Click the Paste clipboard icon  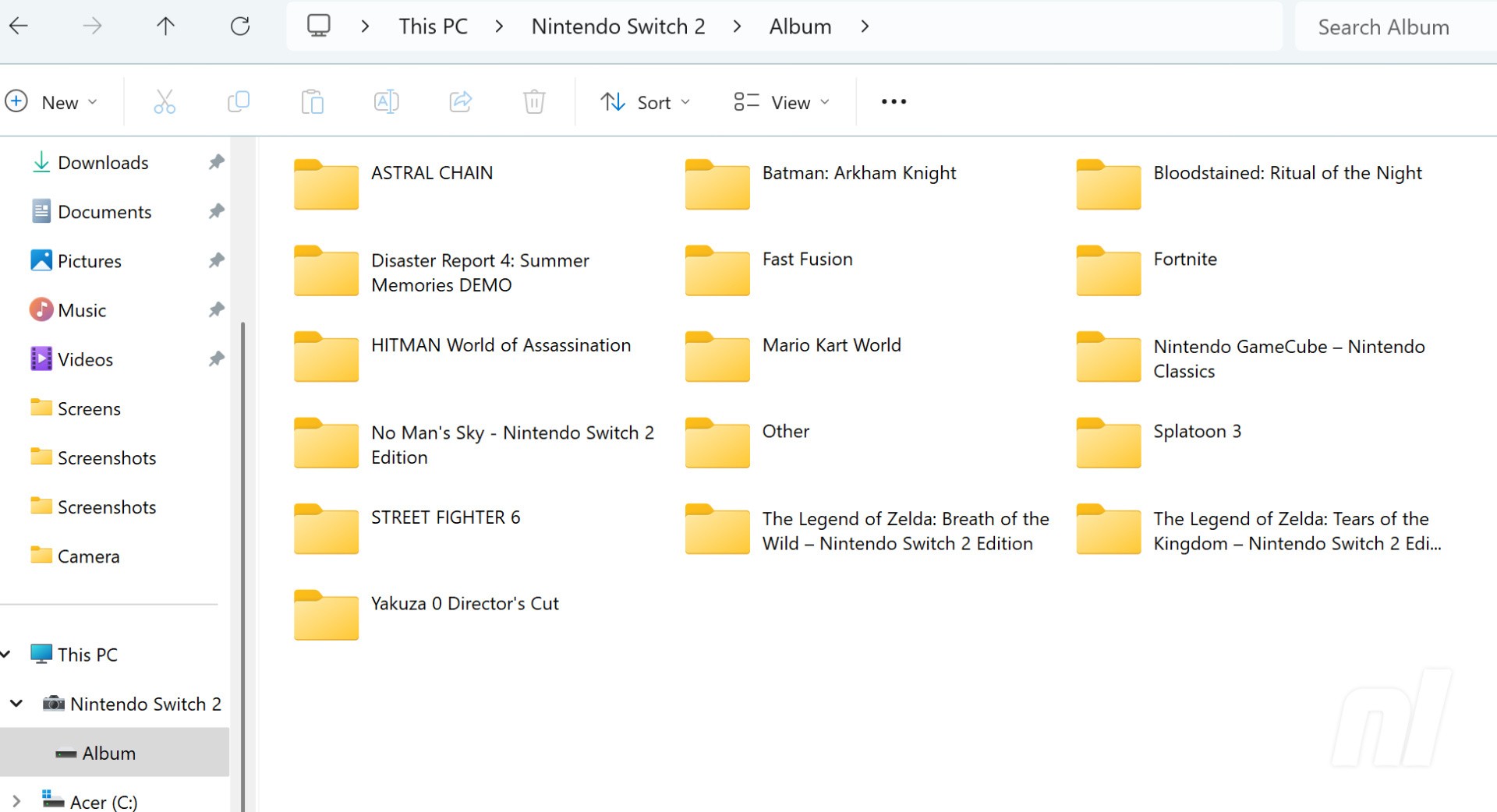tap(312, 101)
